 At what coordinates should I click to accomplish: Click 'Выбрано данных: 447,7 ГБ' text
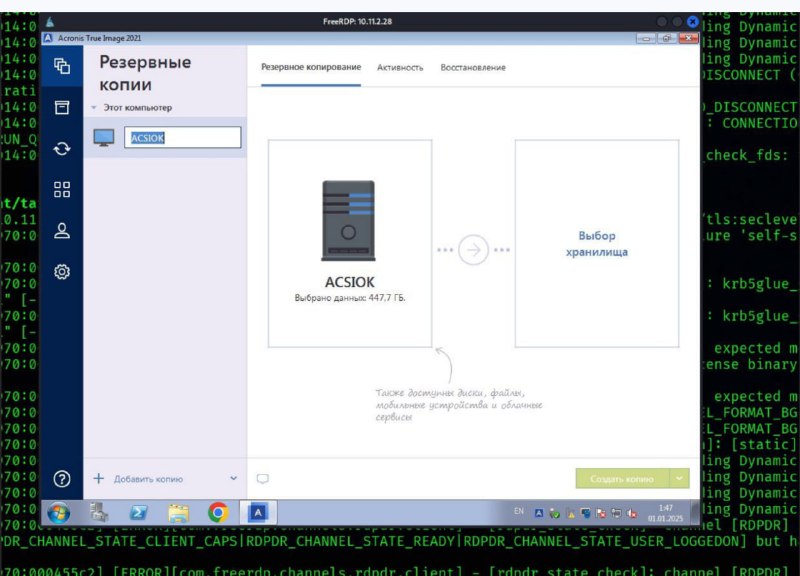pos(350,298)
